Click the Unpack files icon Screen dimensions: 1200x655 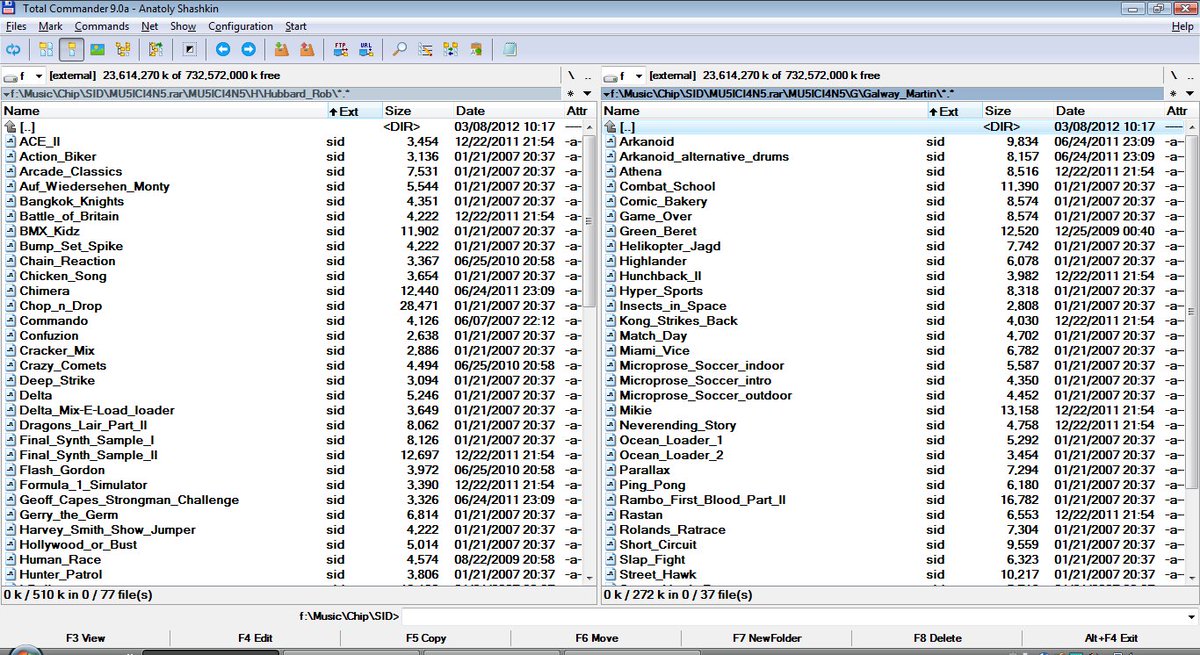click(307, 49)
